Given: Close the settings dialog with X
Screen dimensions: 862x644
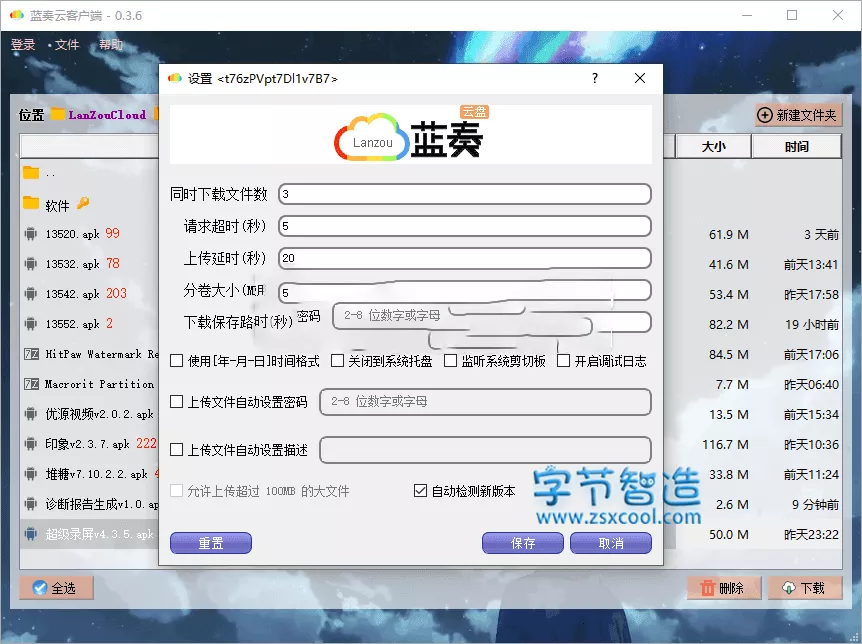Looking at the screenshot, I should 640,78.
